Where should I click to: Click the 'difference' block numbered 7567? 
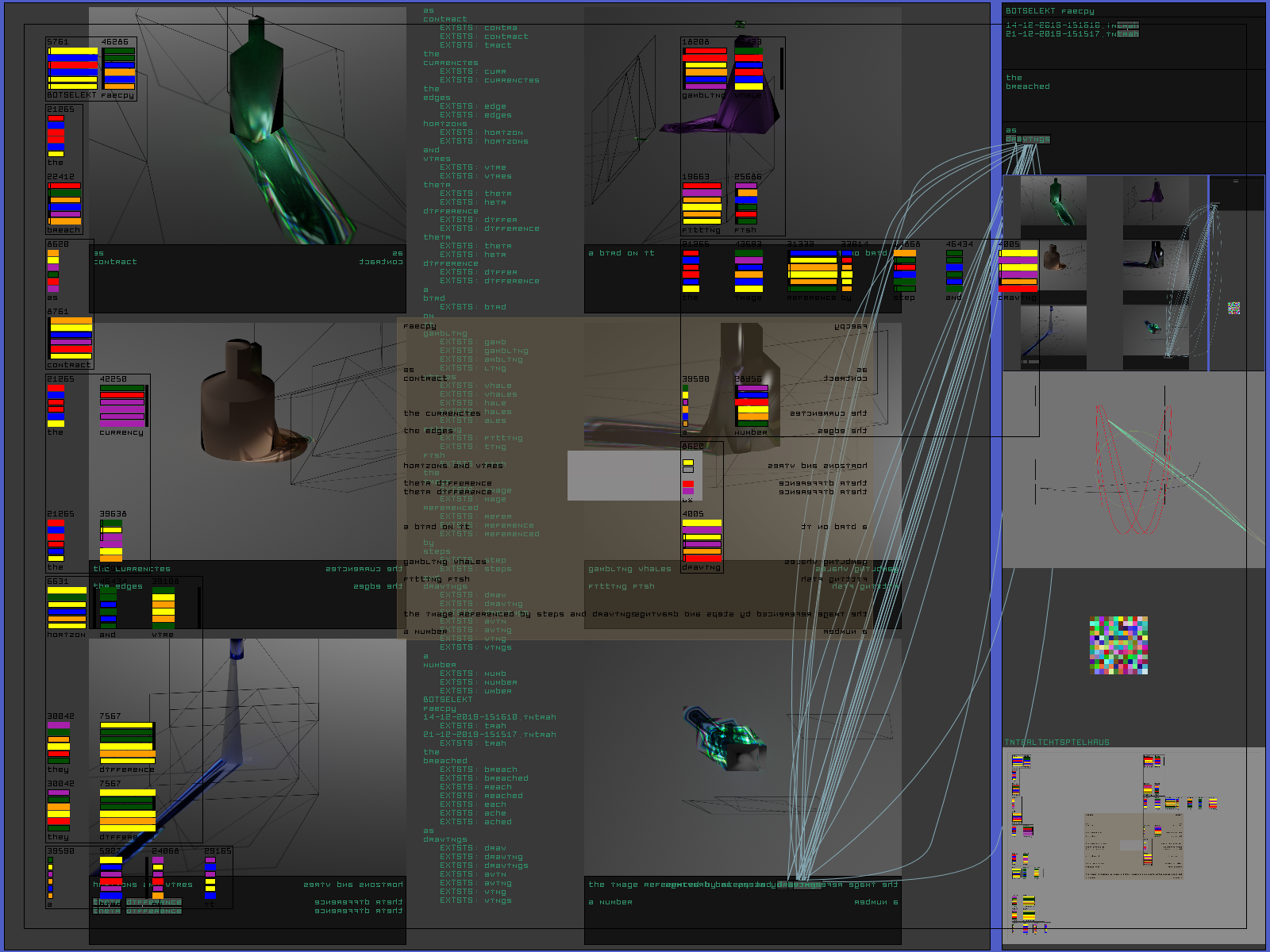click(127, 743)
